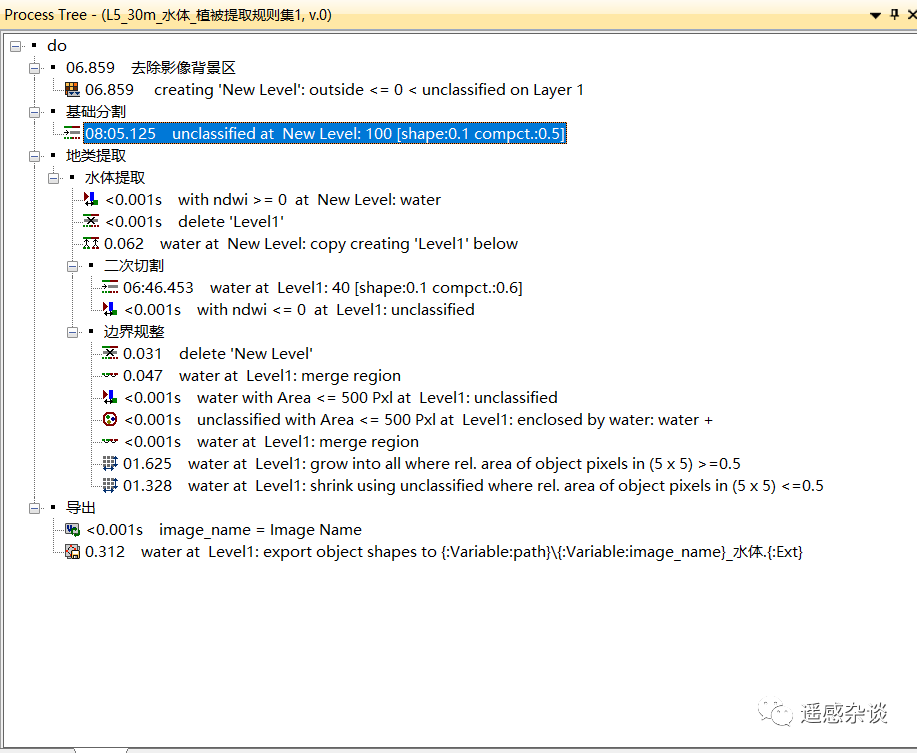
Task: Toggle the Process Tree auto-hide pin
Action: pyautogui.click(x=895, y=14)
